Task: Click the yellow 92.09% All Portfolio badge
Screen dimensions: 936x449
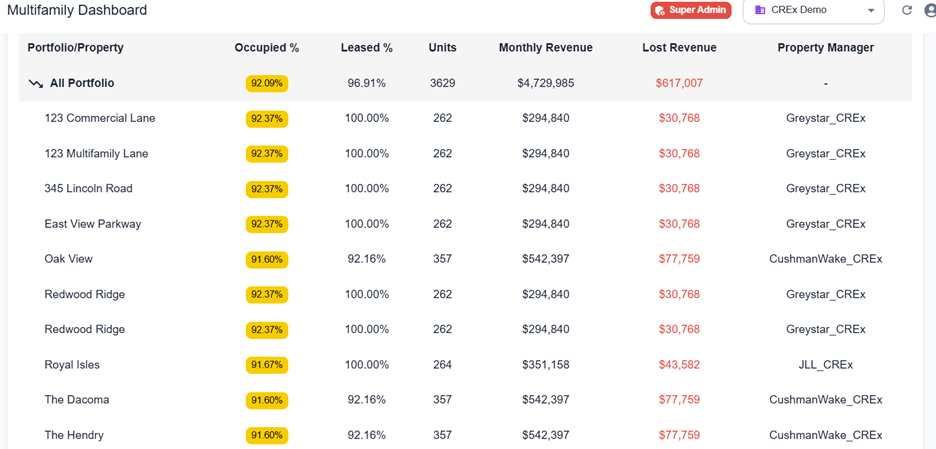Action: (x=267, y=84)
